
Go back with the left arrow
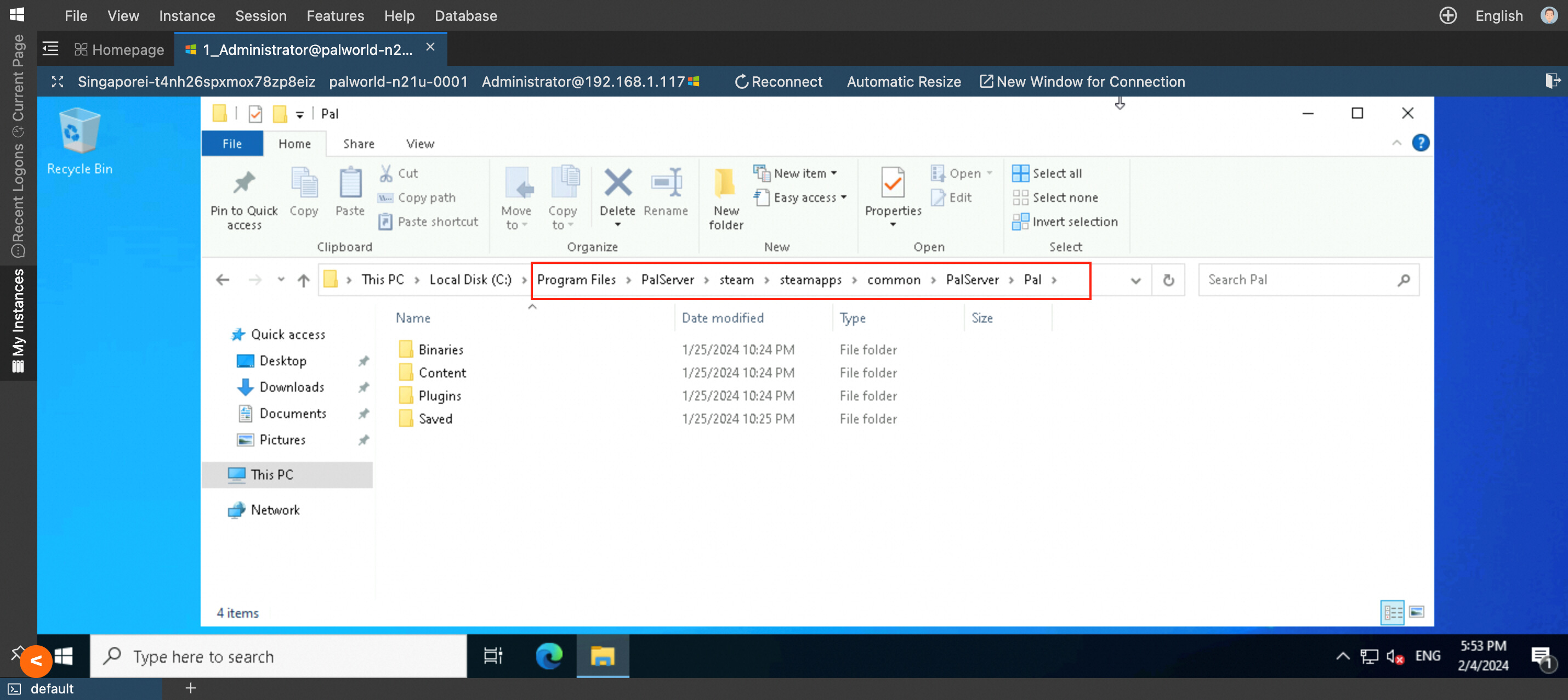pyautogui.click(x=223, y=280)
